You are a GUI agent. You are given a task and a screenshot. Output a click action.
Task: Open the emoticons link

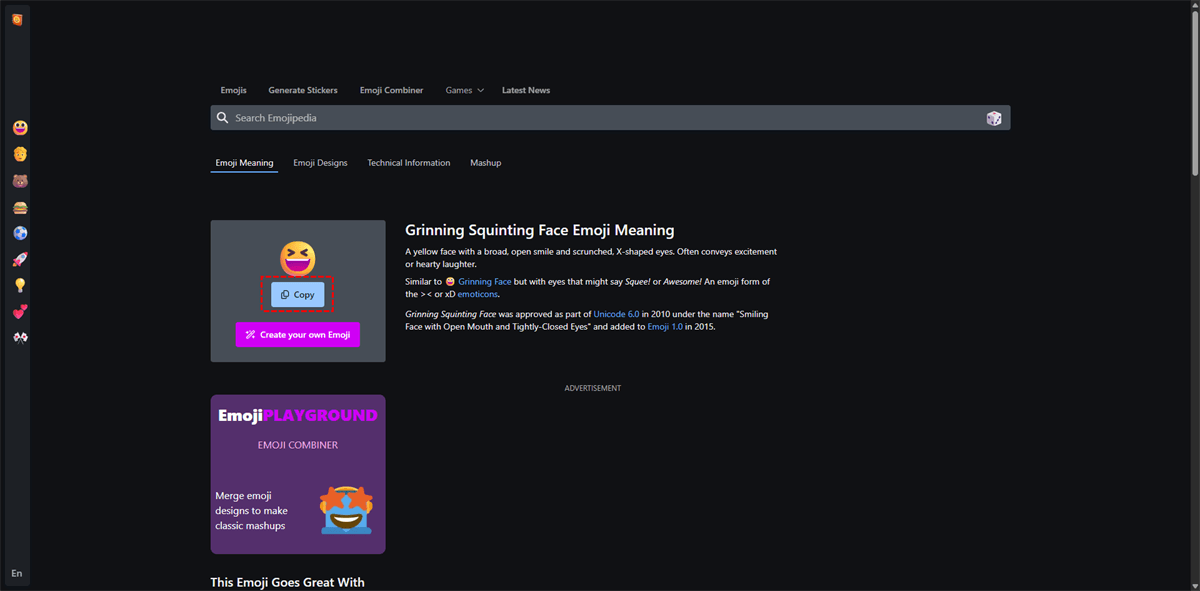(478, 295)
